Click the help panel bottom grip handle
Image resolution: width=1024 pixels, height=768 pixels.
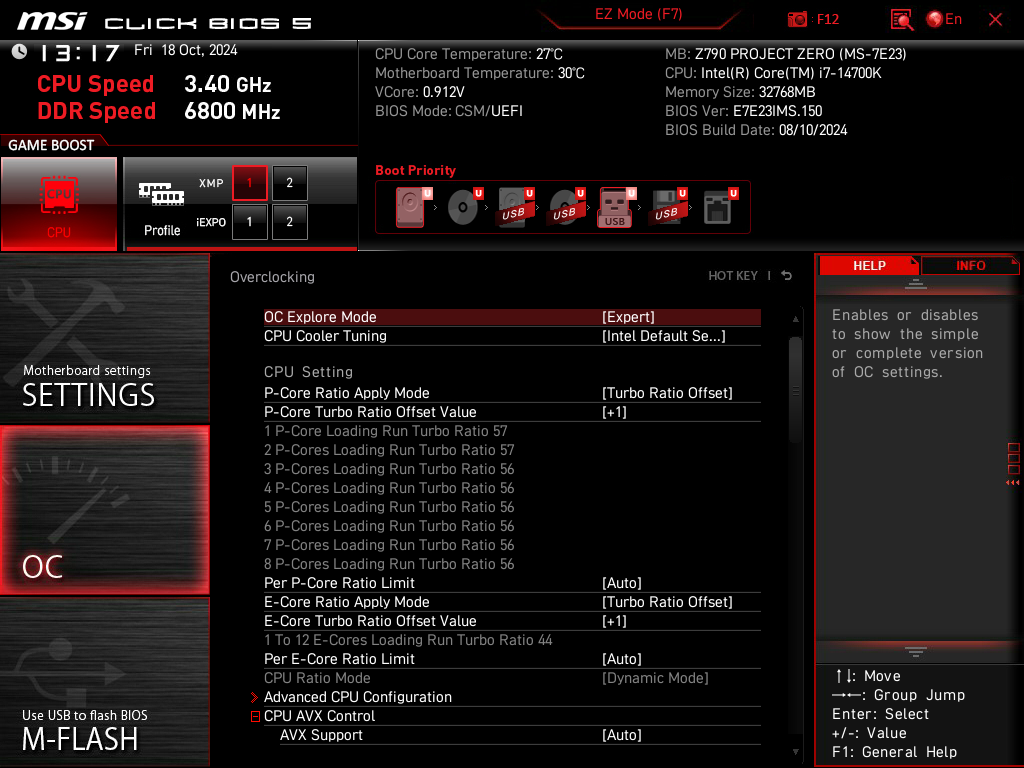(916, 652)
